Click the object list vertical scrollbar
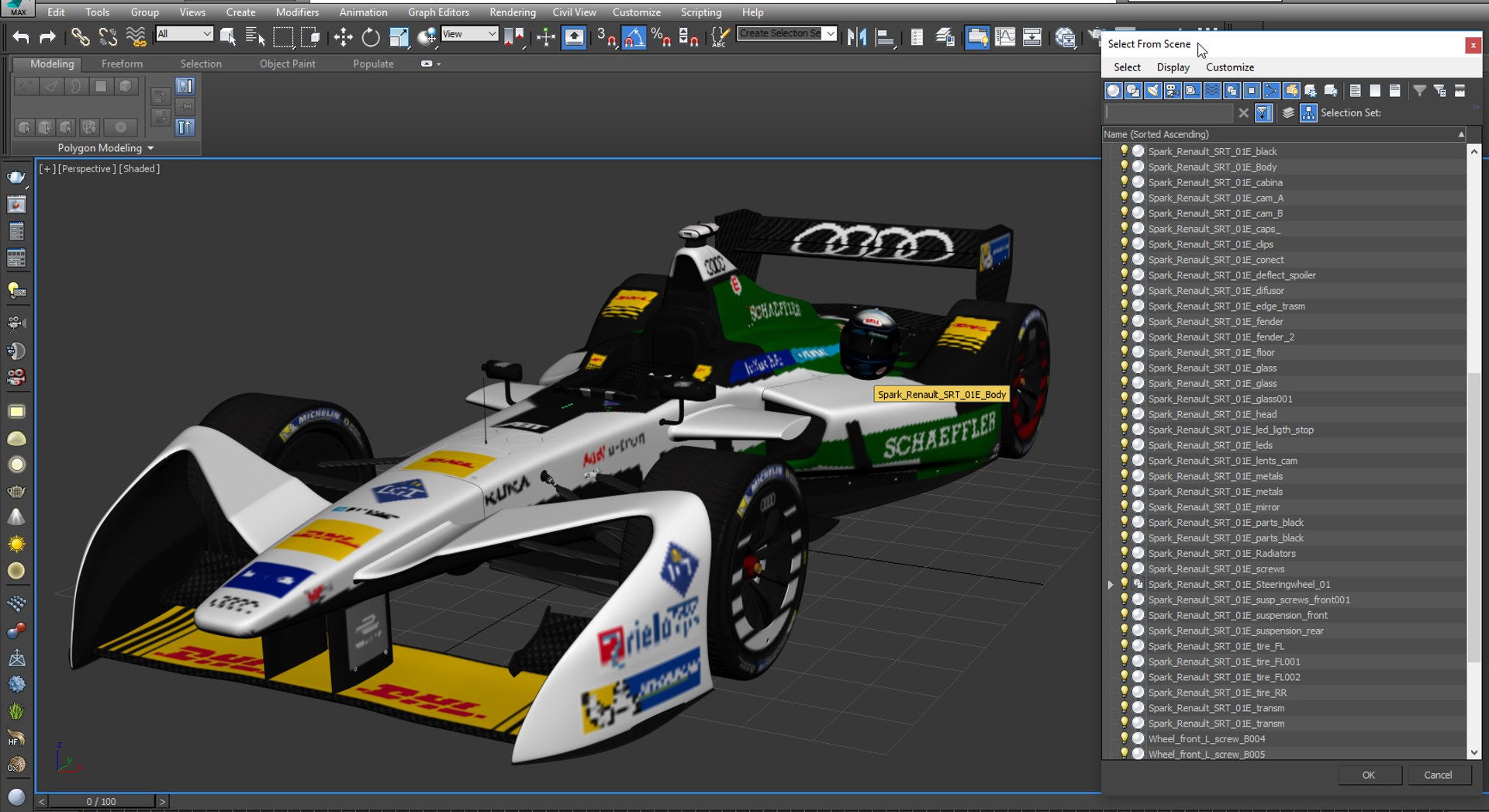Image resolution: width=1489 pixels, height=812 pixels. 1473,452
